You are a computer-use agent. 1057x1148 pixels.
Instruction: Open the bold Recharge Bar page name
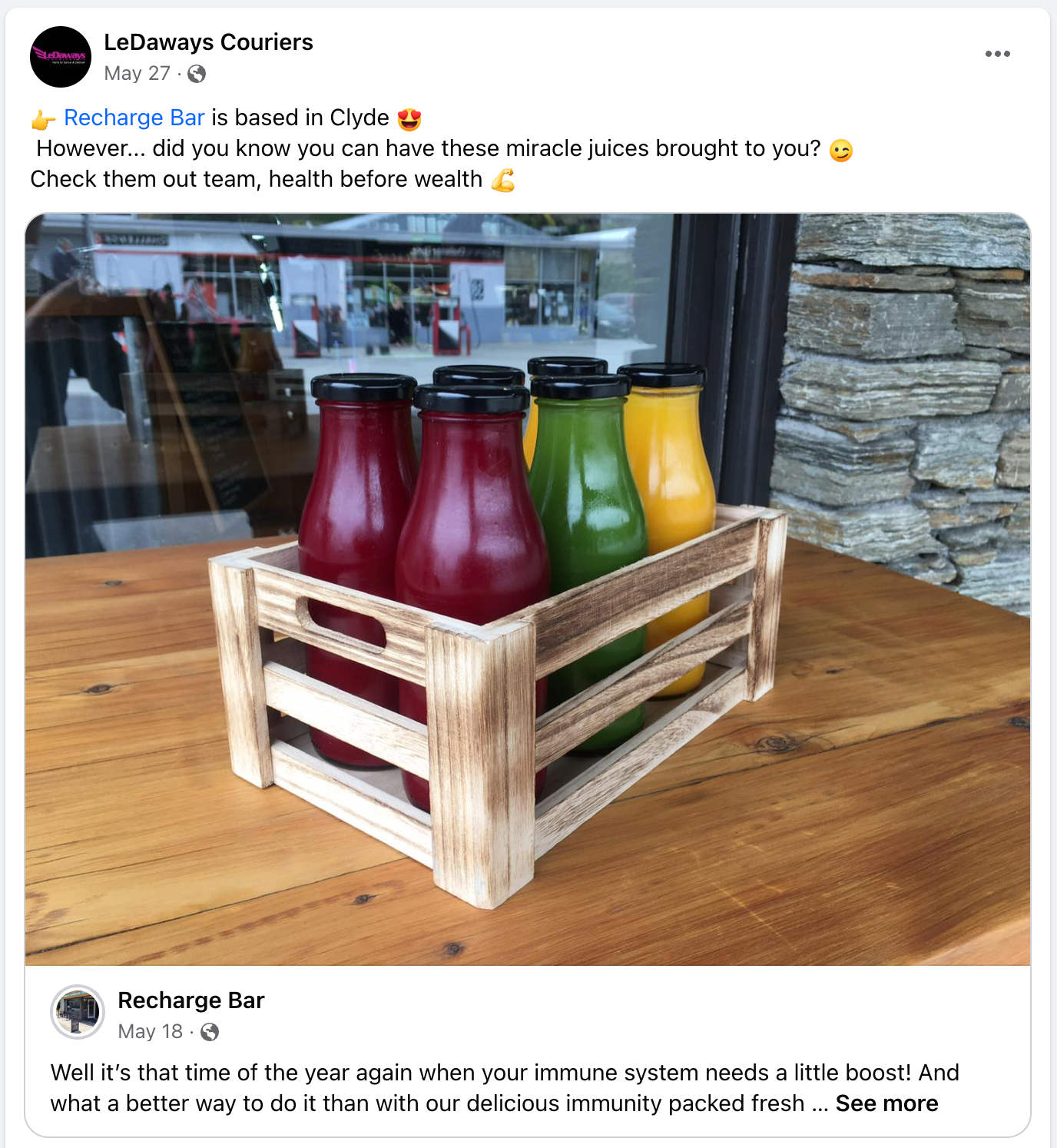click(x=191, y=1000)
